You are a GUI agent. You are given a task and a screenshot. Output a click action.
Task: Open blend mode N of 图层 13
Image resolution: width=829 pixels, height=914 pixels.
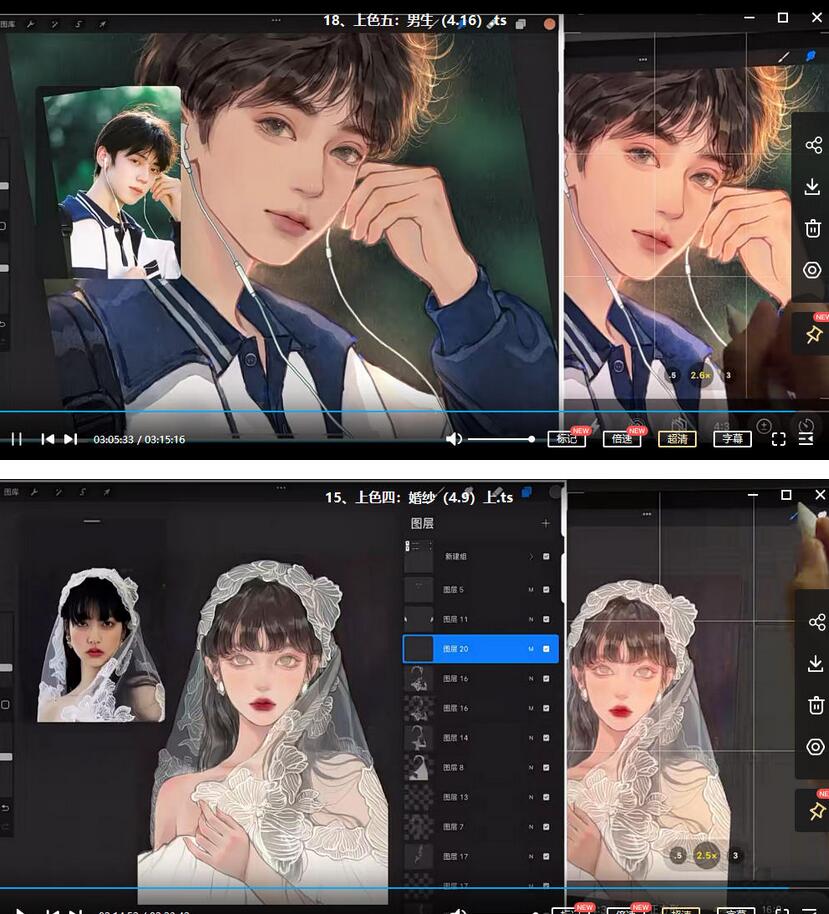(x=531, y=797)
